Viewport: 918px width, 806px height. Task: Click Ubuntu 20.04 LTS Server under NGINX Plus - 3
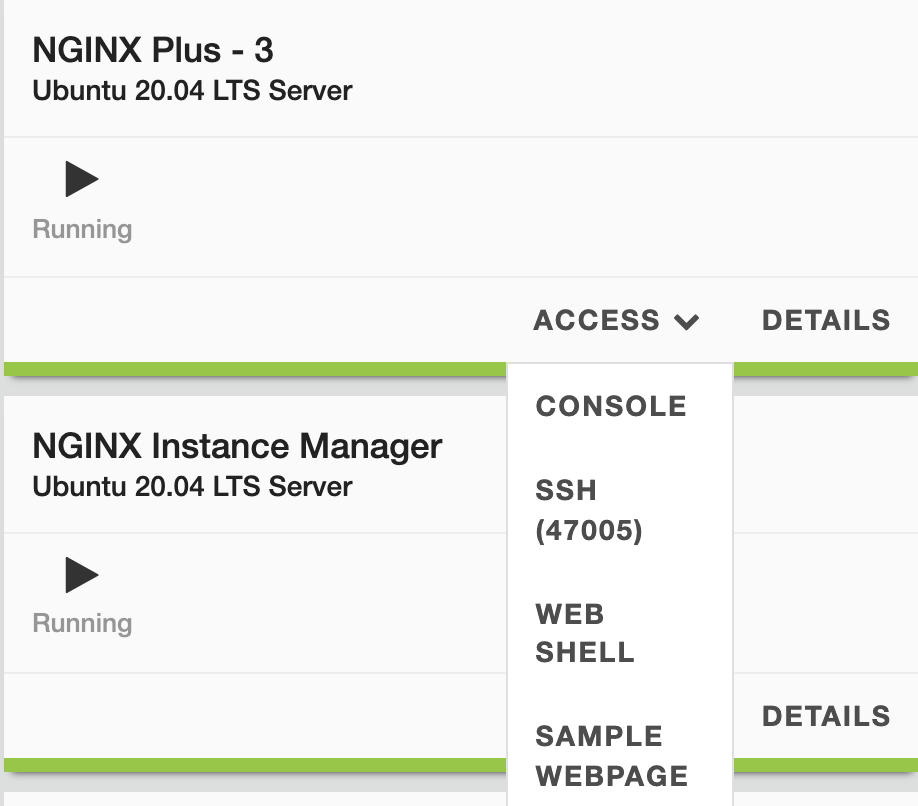pos(192,91)
